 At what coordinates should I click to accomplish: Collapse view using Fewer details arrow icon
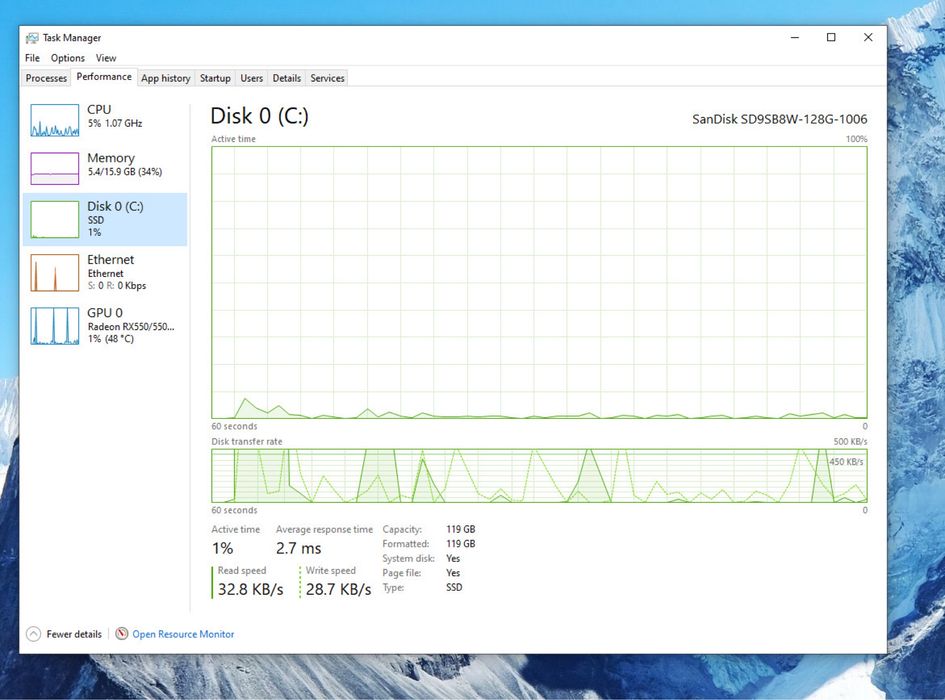(x=34, y=634)
